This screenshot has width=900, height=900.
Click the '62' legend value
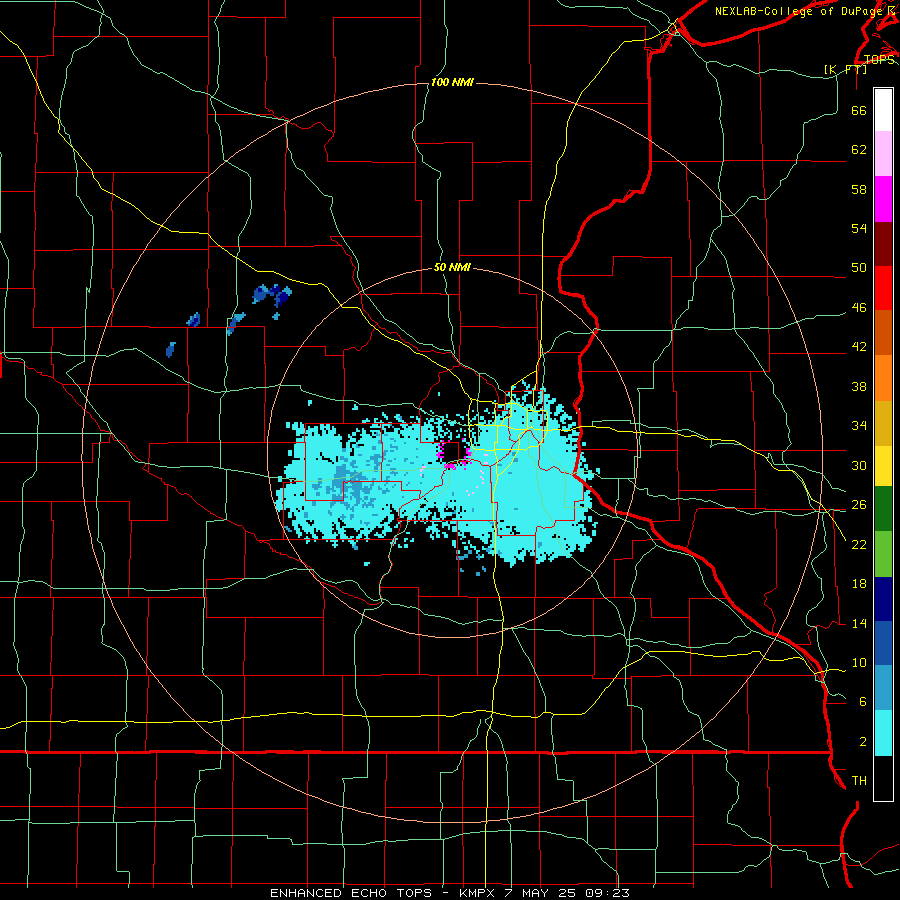tap(859, 150)
